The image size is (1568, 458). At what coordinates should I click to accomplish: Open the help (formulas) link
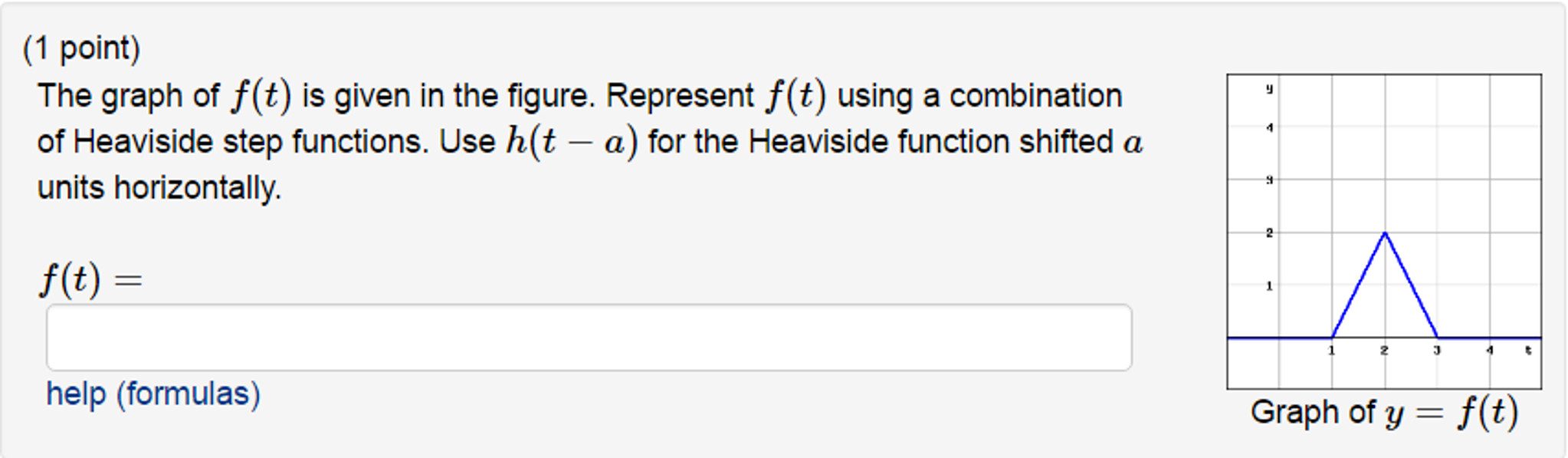point(153,394)
